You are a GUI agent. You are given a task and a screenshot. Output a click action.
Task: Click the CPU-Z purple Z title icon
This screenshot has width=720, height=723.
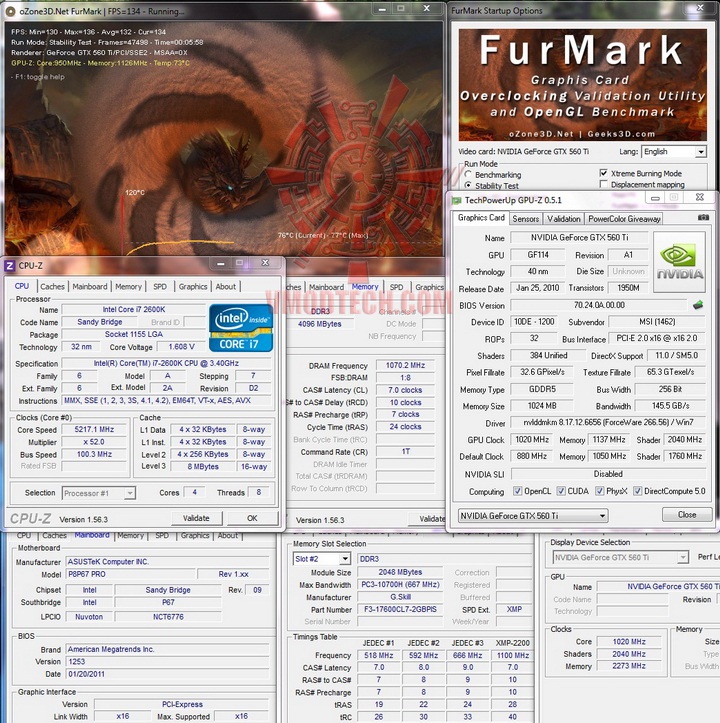[x=9, y=266]
